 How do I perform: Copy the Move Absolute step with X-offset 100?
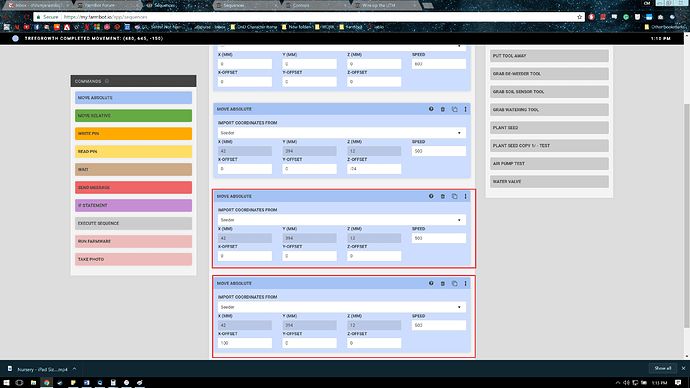455,283
